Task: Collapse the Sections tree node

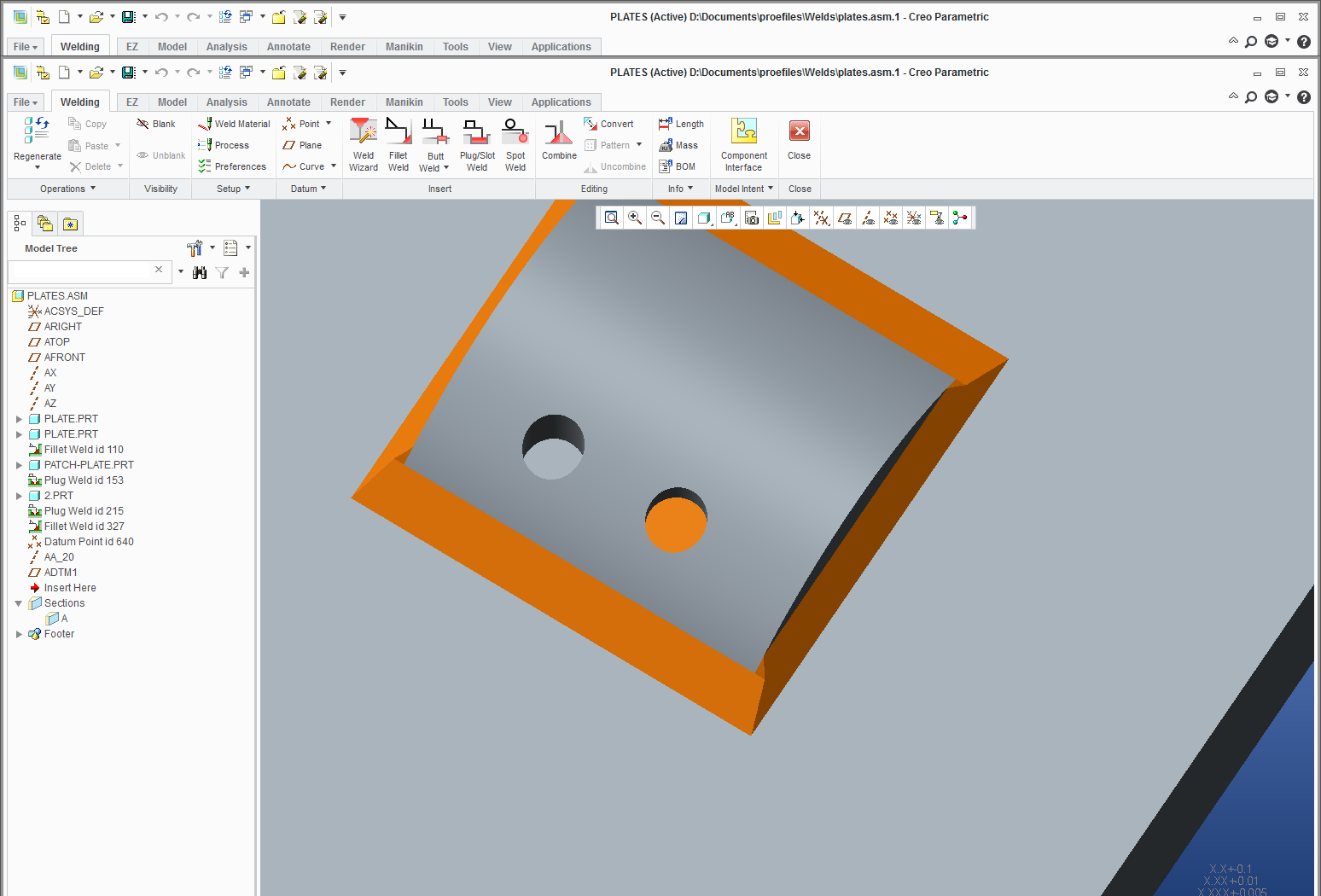Action: 19,603
